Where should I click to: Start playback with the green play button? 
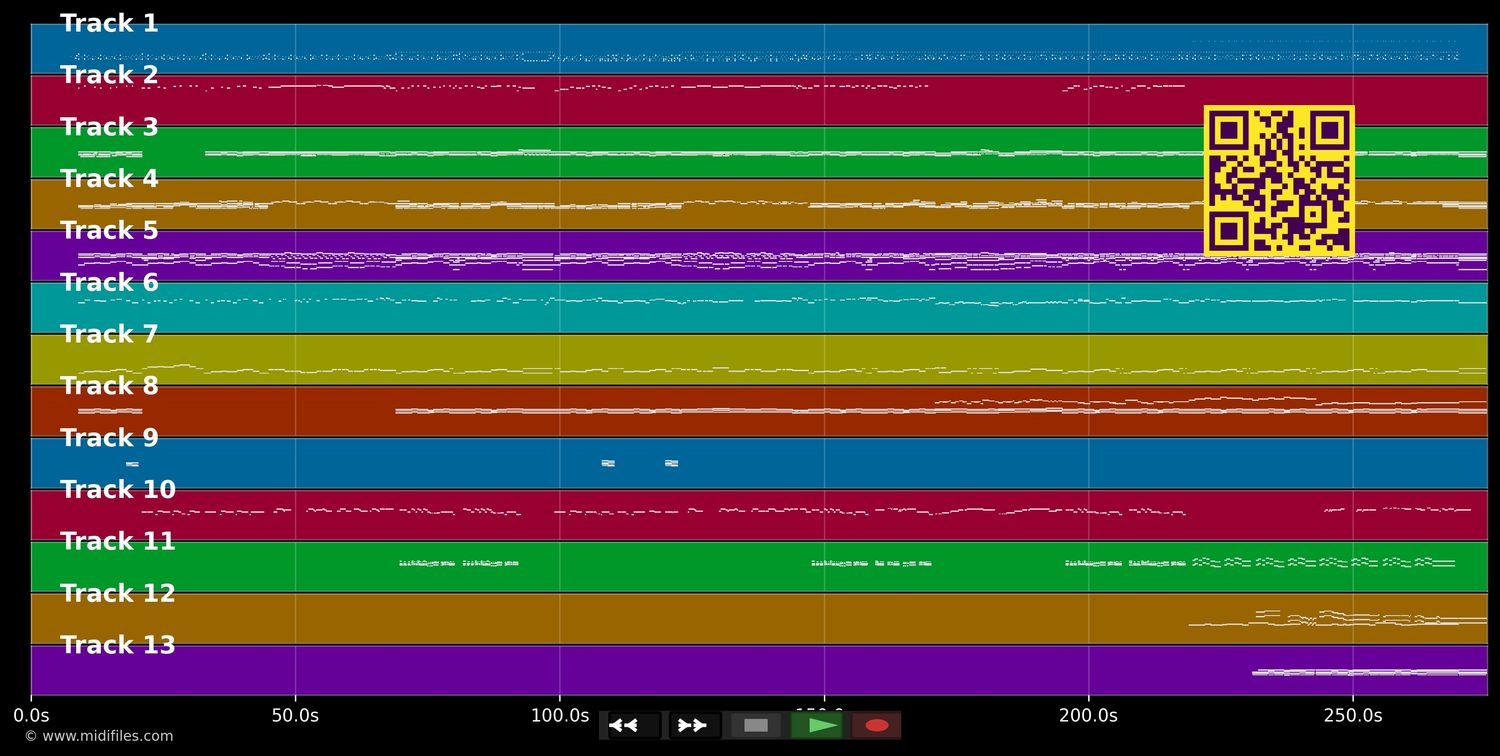(x=817, y=725)
